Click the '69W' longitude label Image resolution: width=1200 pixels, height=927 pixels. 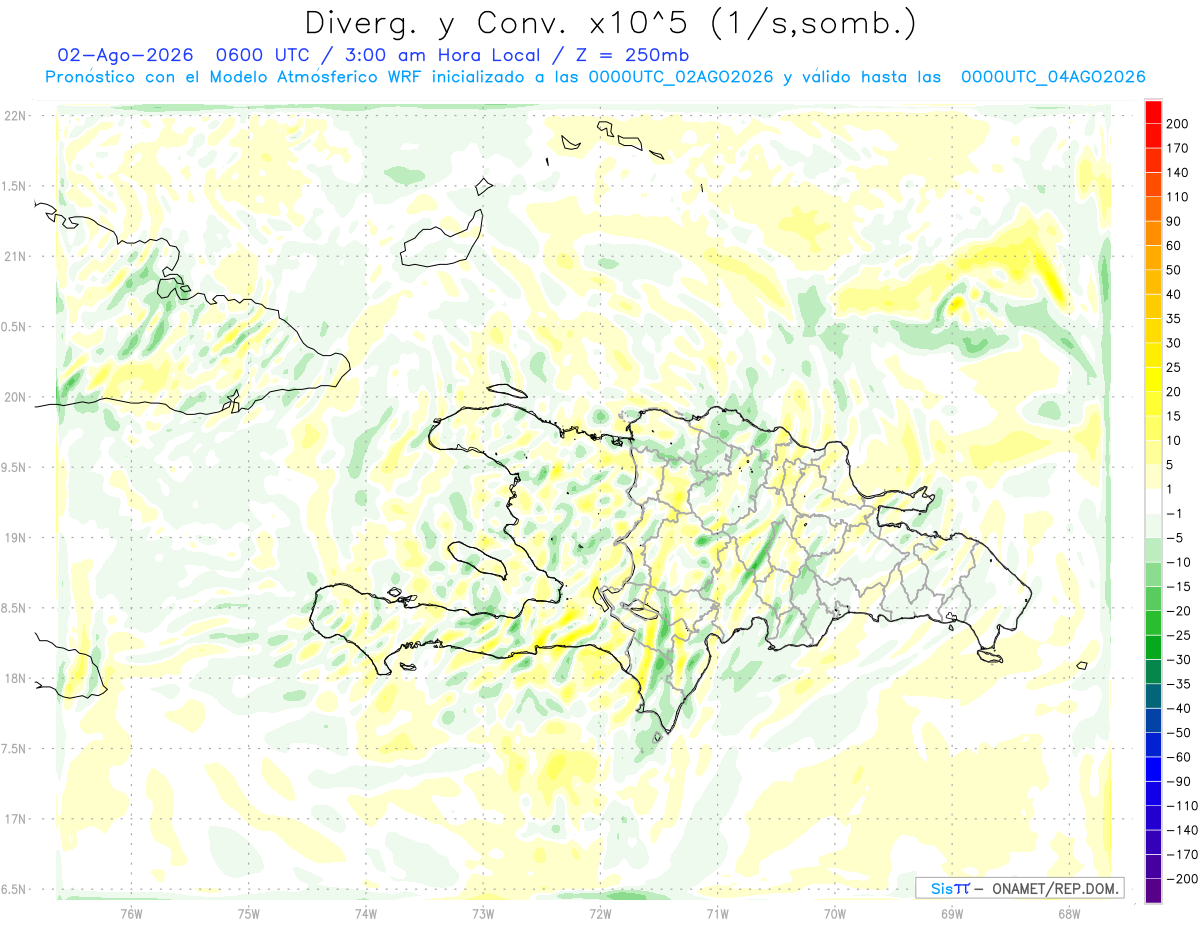pyautogui.click(x=952, y=913)
